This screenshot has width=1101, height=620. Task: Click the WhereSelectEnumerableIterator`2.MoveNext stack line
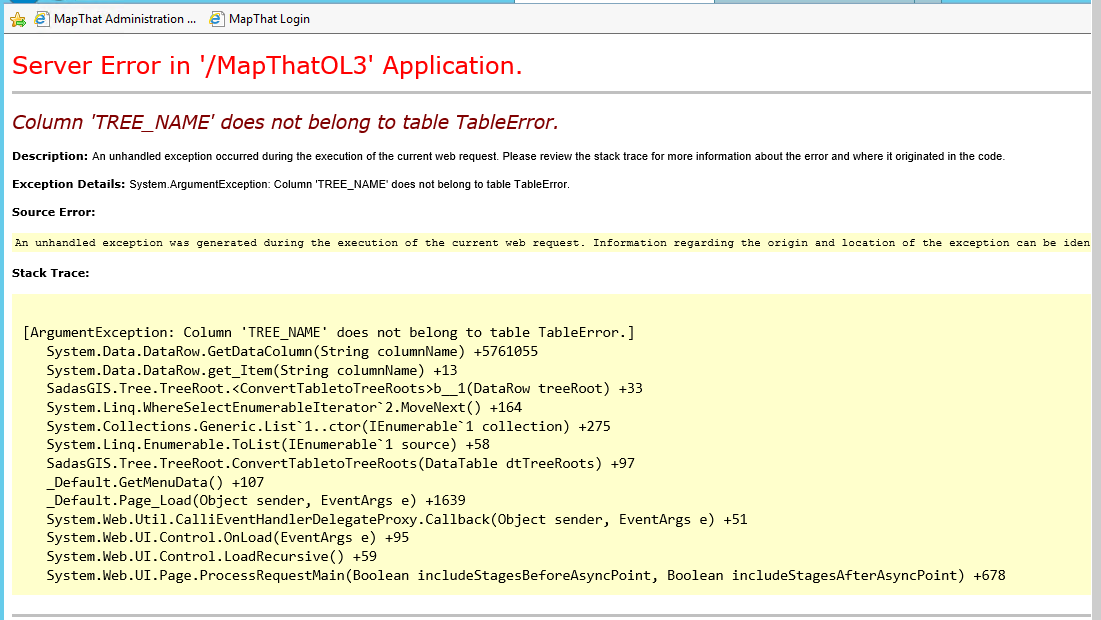point(284,408)
